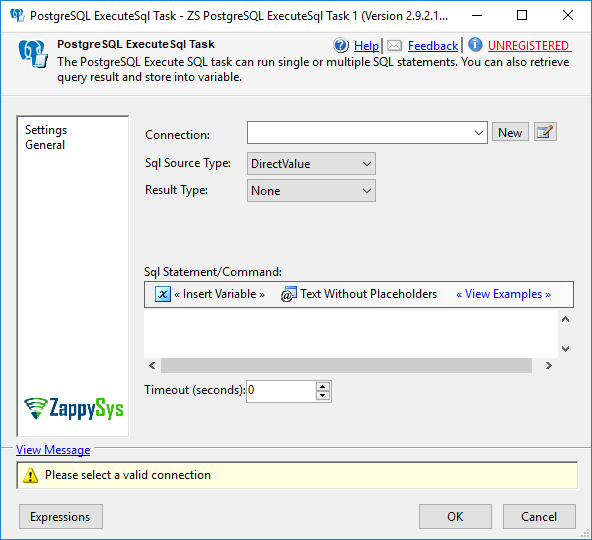
Task: Maximize the dialog window
Action: click(x=522, y=15)
